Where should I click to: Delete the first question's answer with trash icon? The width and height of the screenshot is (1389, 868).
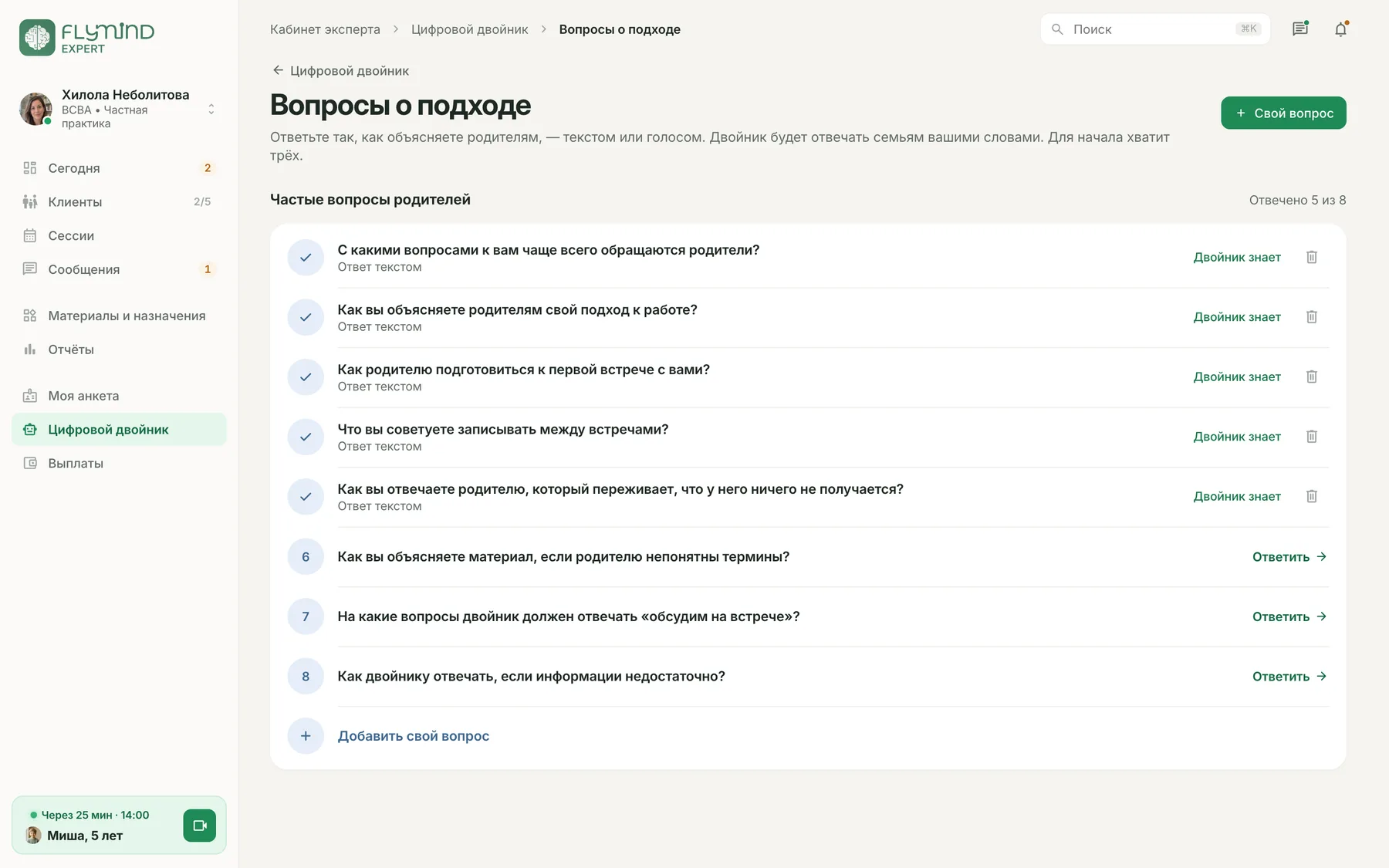[1311, 257]
